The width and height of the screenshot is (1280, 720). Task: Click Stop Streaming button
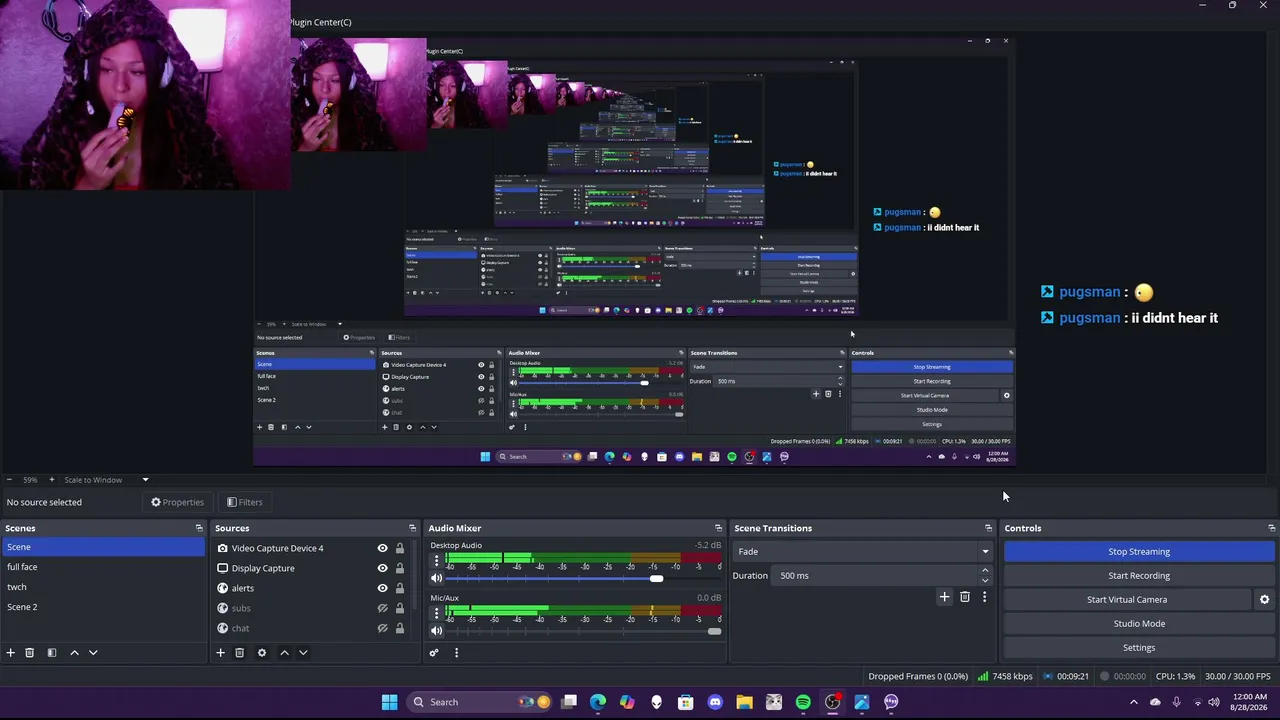pyautogui.click(x=1139, y=551)
